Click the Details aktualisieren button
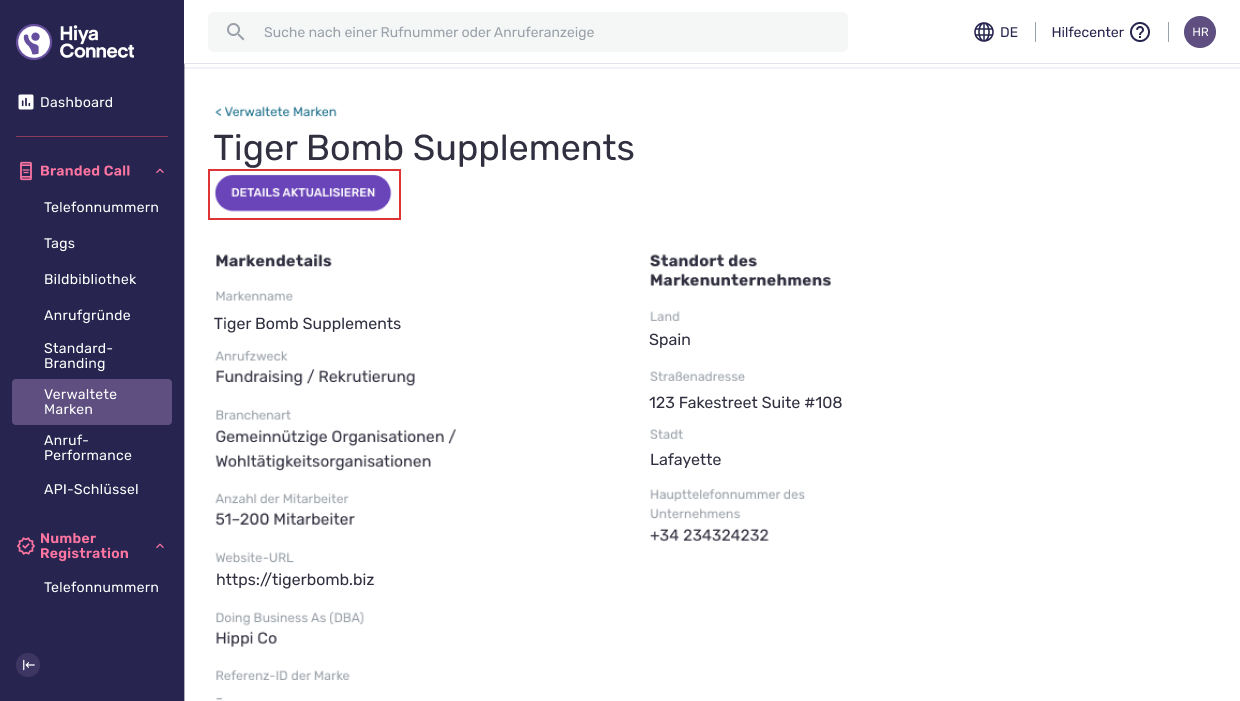The width and height of the screenshot is (1240, 701). (x=303, y=193)
